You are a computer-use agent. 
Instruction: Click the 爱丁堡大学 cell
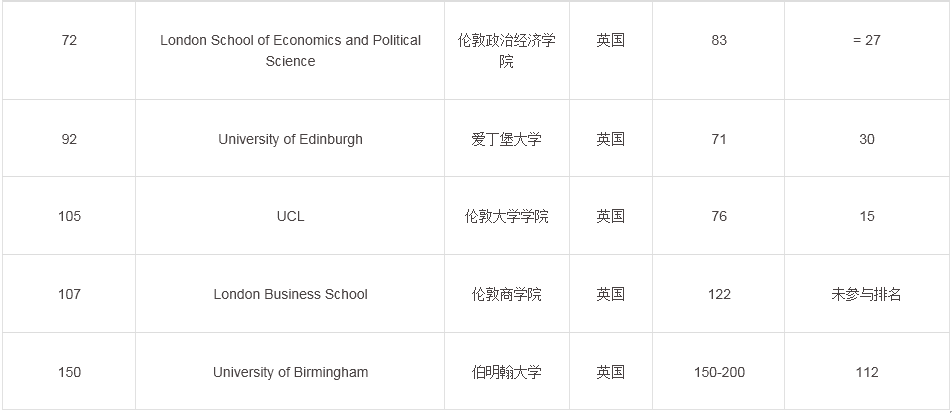(506, 140)
